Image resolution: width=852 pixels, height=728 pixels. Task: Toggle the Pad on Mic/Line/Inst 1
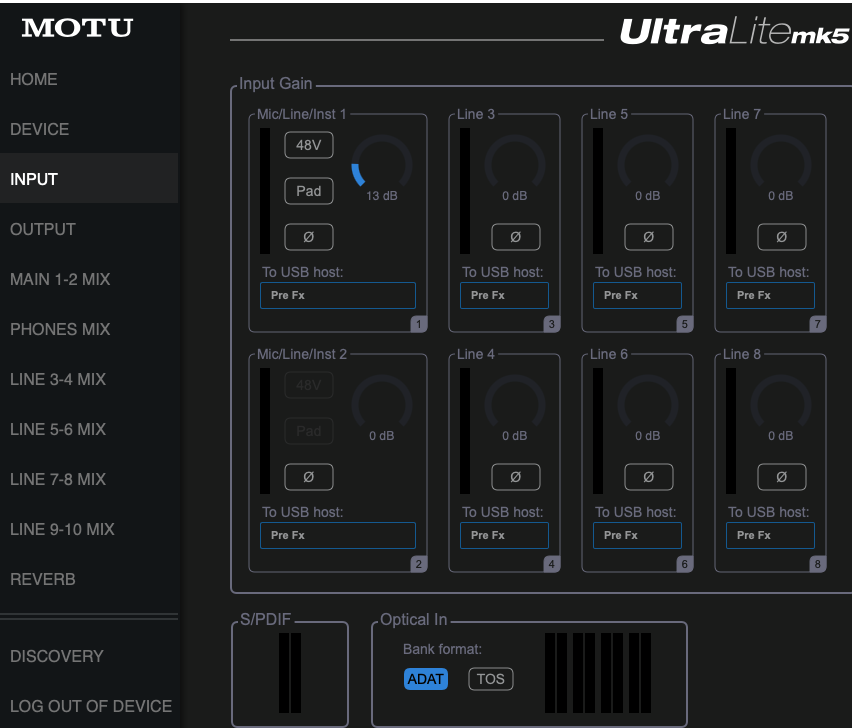[308, 191]
